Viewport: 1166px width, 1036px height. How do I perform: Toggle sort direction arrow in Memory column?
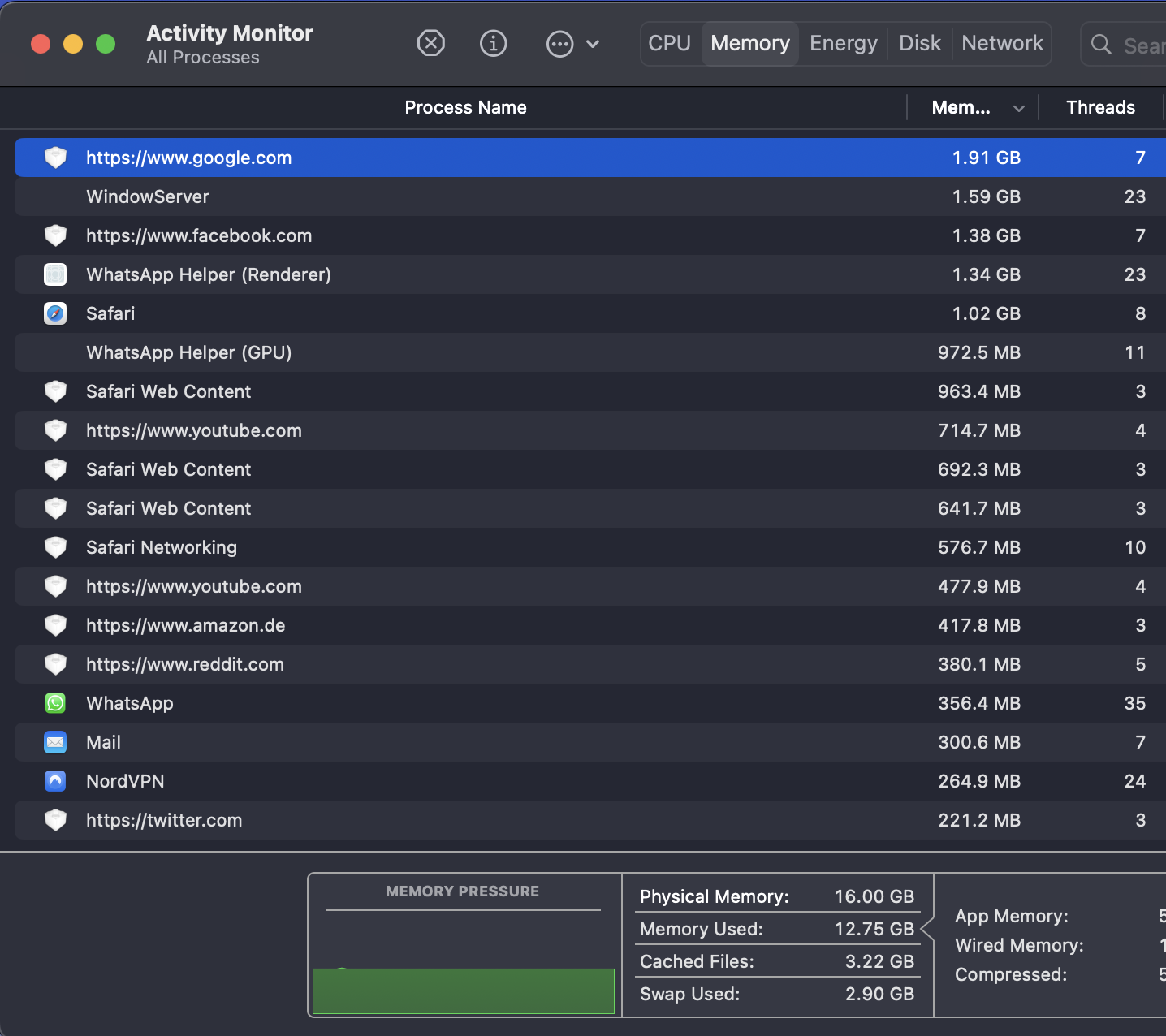1019,108
